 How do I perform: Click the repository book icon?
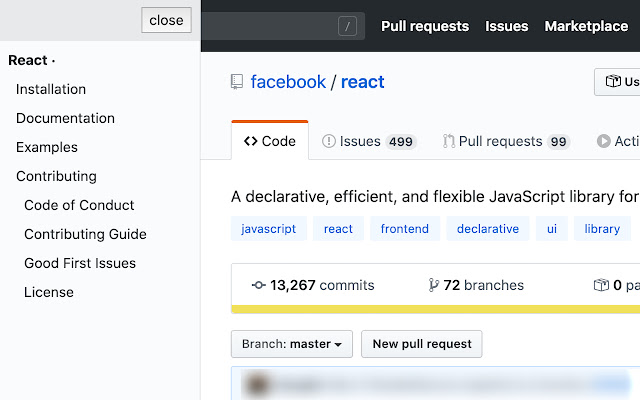(x=237, y=82)
